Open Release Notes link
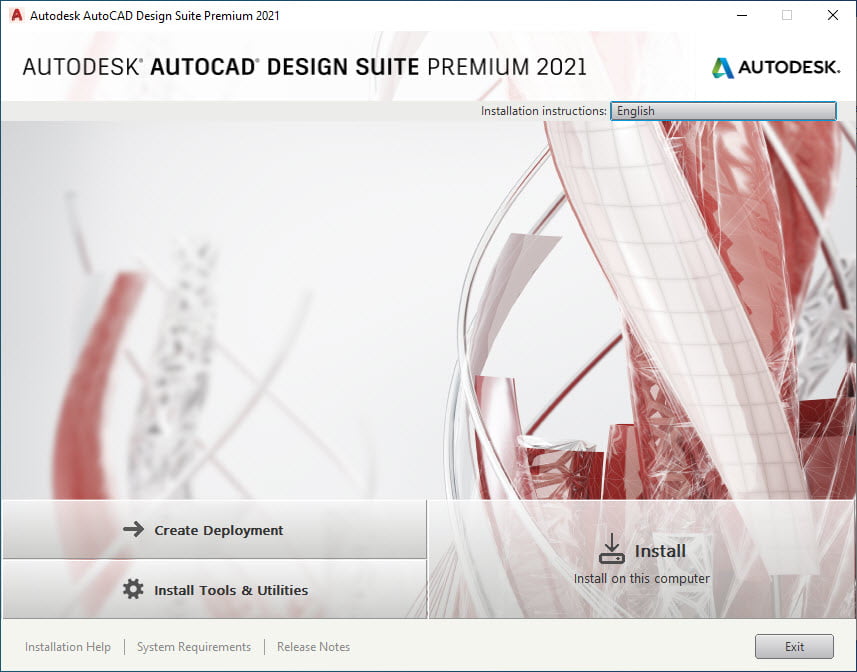Screen dimensions: 857x672 [313, 647]
